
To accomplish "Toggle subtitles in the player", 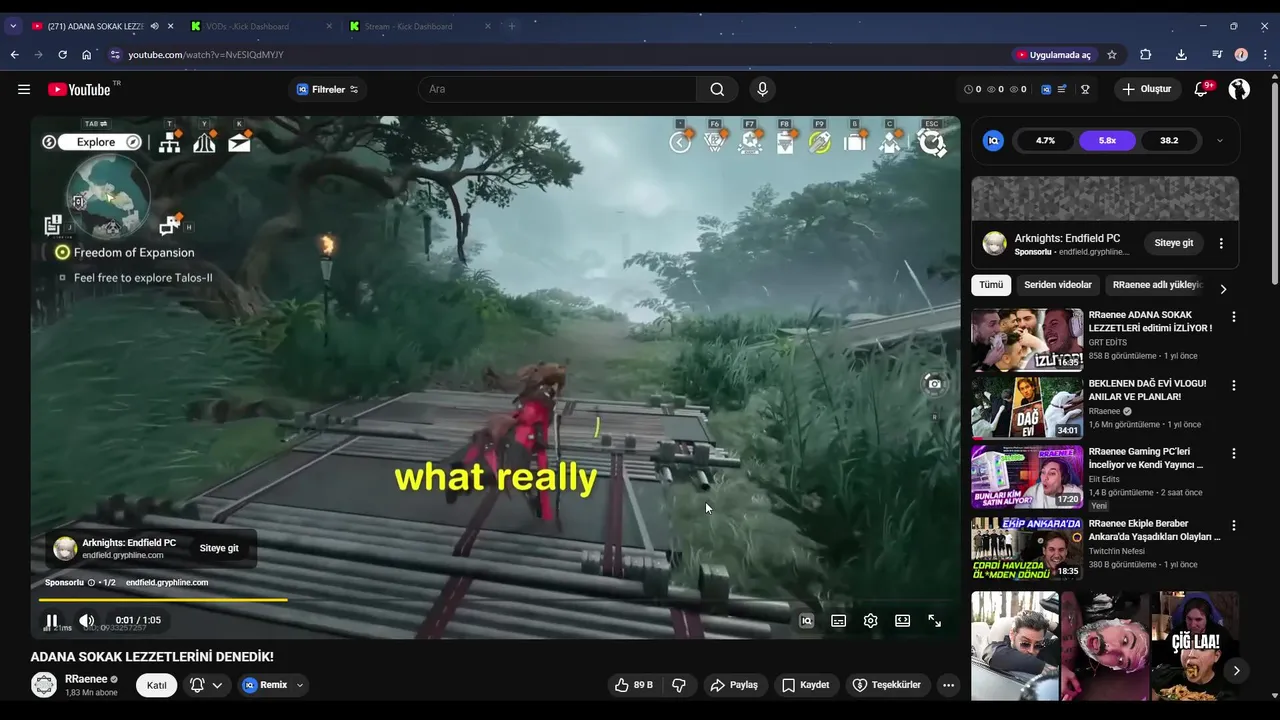I will [x=839, y=621].
